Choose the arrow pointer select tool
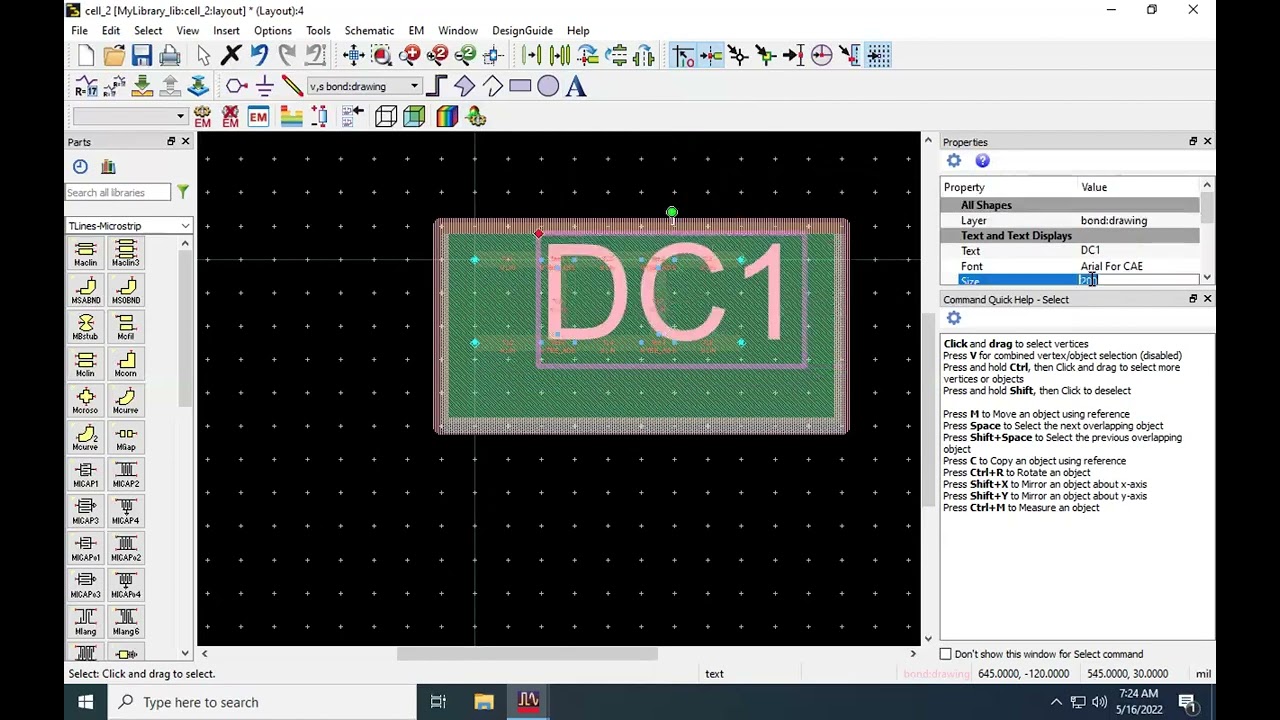This screenshot has height=720, width=1280. (x=203, y=56)
